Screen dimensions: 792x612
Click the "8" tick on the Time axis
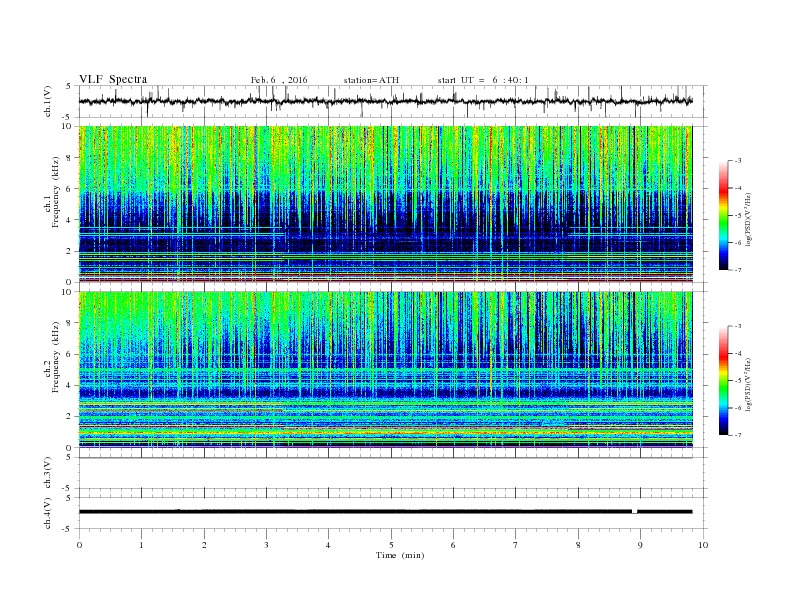click(578, 545)
